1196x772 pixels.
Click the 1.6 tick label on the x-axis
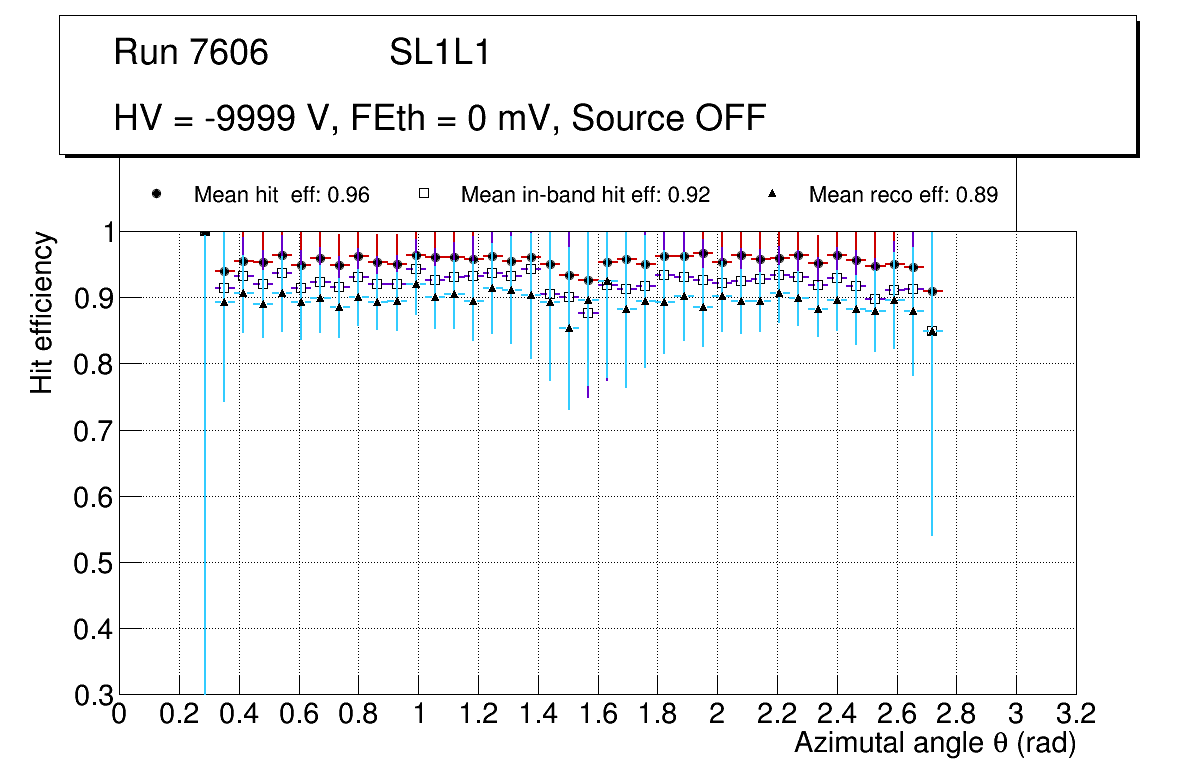click(598, 714)
